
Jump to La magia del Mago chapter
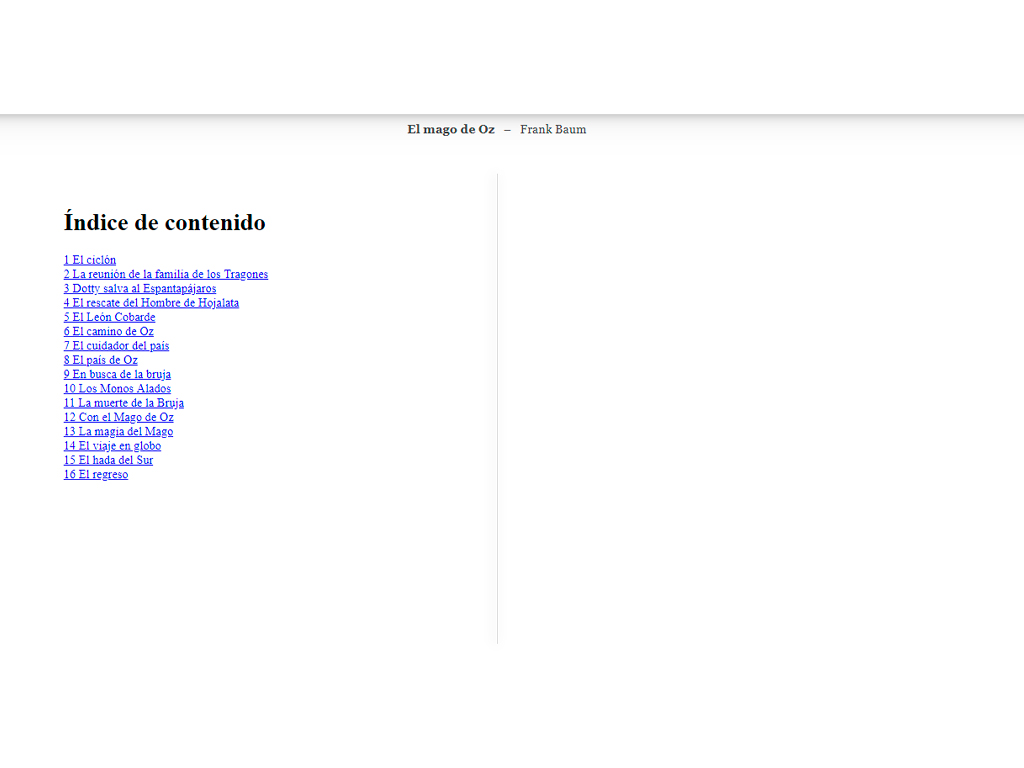[118, 432]
